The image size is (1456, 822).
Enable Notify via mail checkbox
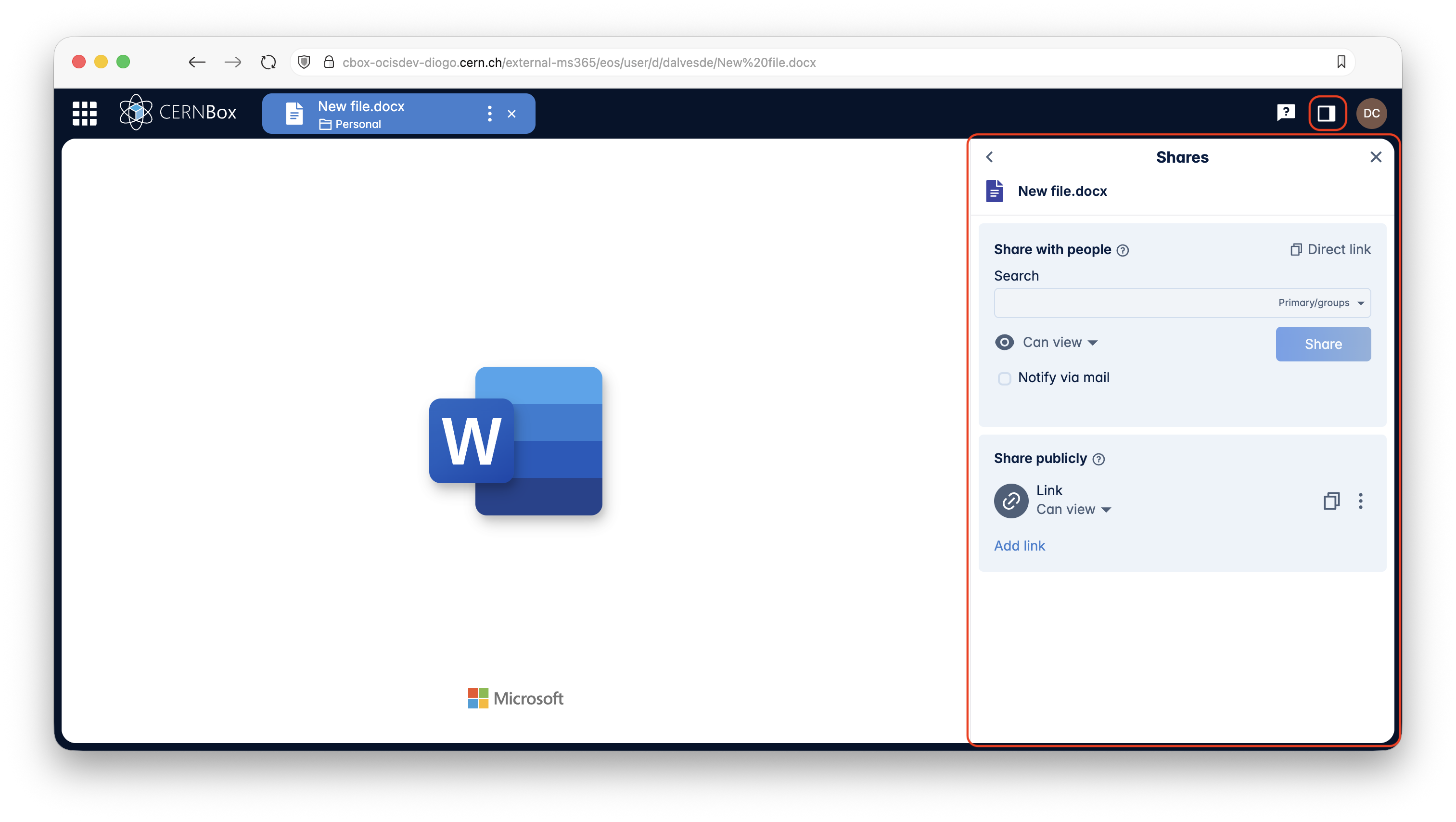pyautogui.click(x=1004, y=378)
